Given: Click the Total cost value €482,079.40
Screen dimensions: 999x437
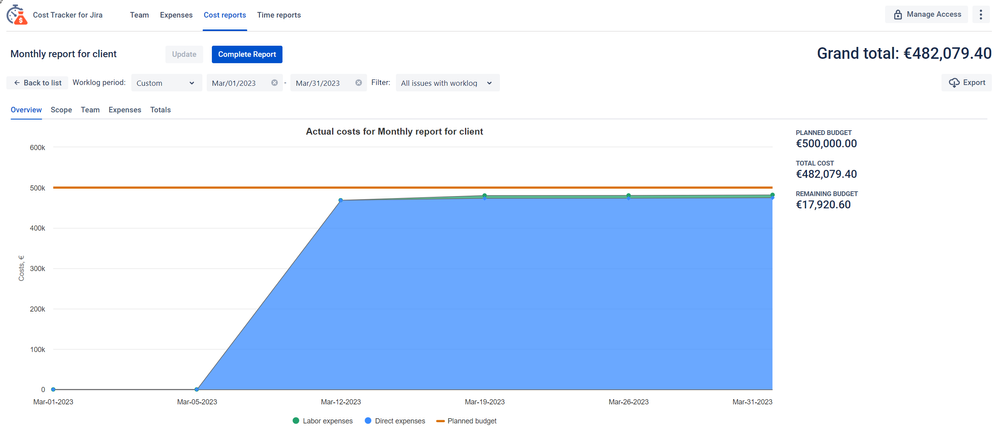Looking at the screenshot, I should (826, 174).
